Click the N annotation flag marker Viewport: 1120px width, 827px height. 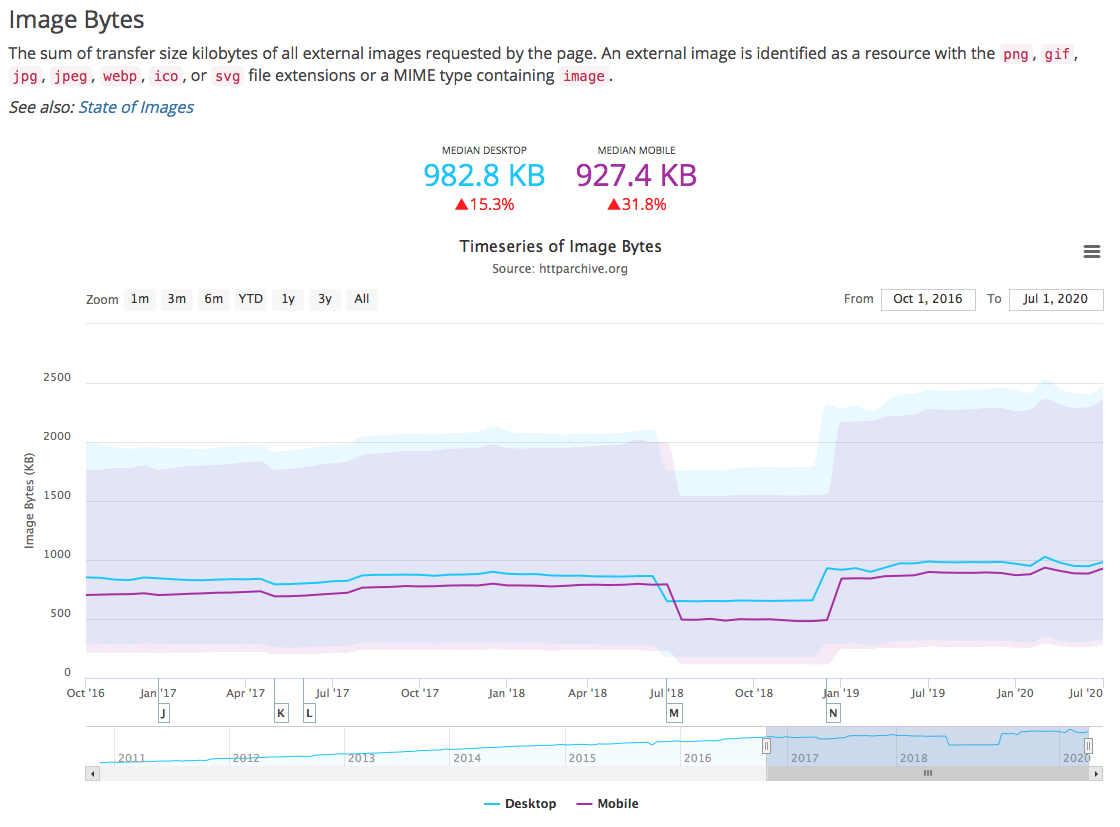pyautogui.click(x=834, y=713)
